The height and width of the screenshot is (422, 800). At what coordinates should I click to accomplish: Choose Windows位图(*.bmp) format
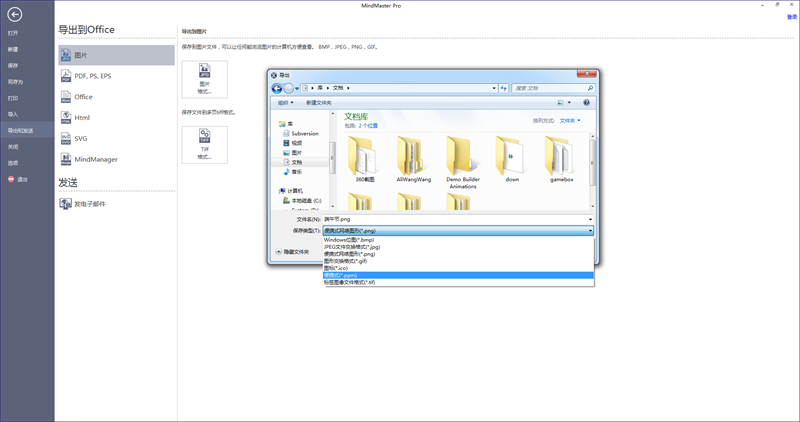pos(459,240)
